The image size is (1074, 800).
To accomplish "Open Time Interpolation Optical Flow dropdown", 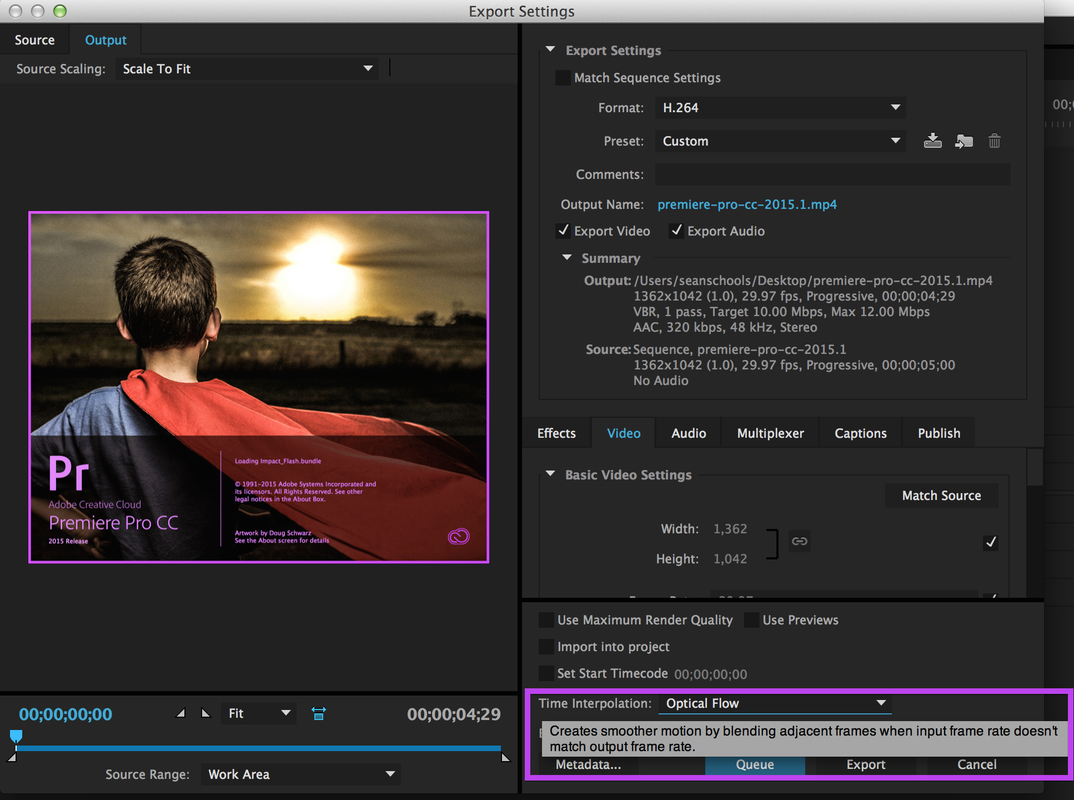I will pyautogui.click(x=775, y=703).
